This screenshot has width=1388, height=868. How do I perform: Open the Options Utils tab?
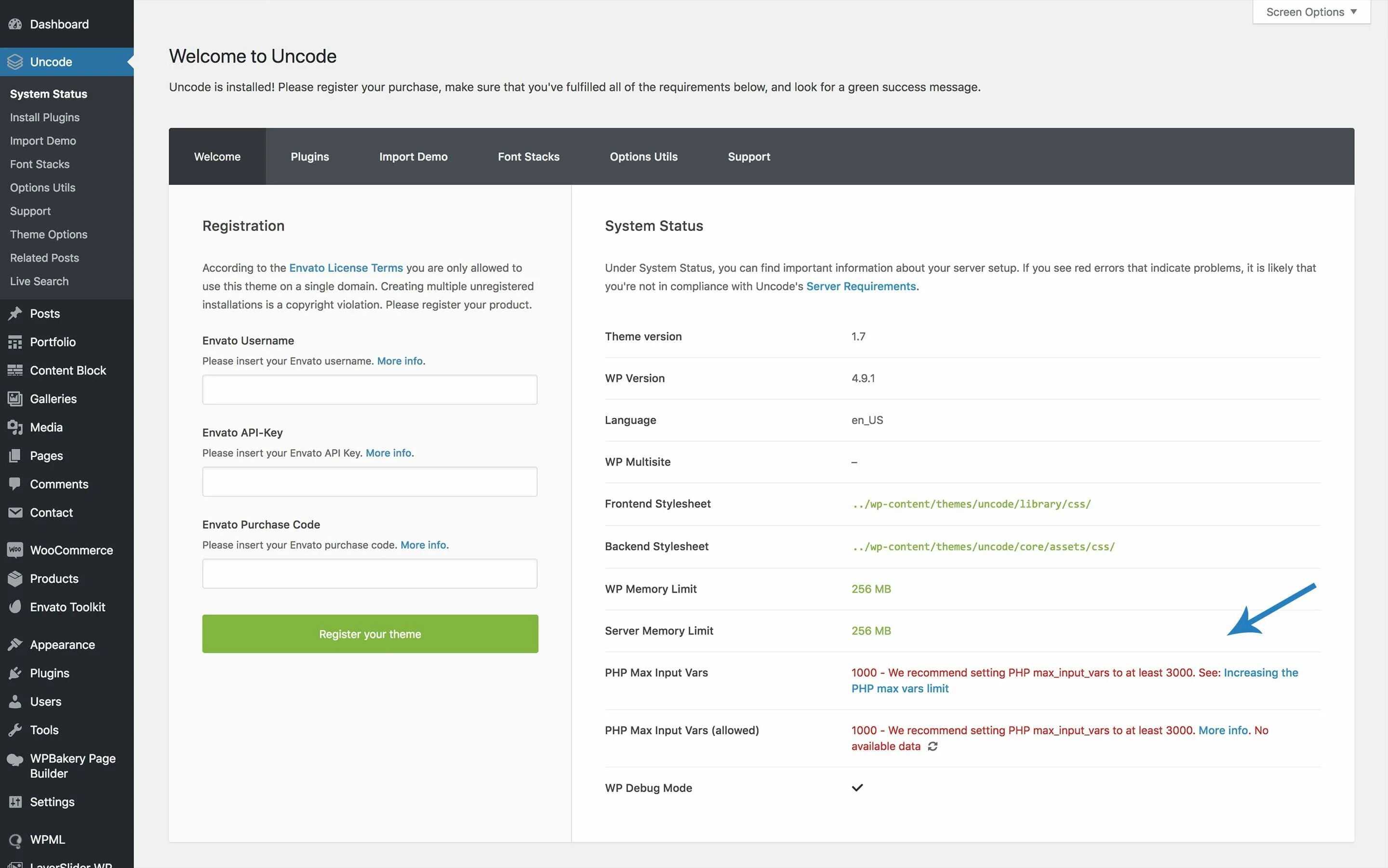[643, 156]
